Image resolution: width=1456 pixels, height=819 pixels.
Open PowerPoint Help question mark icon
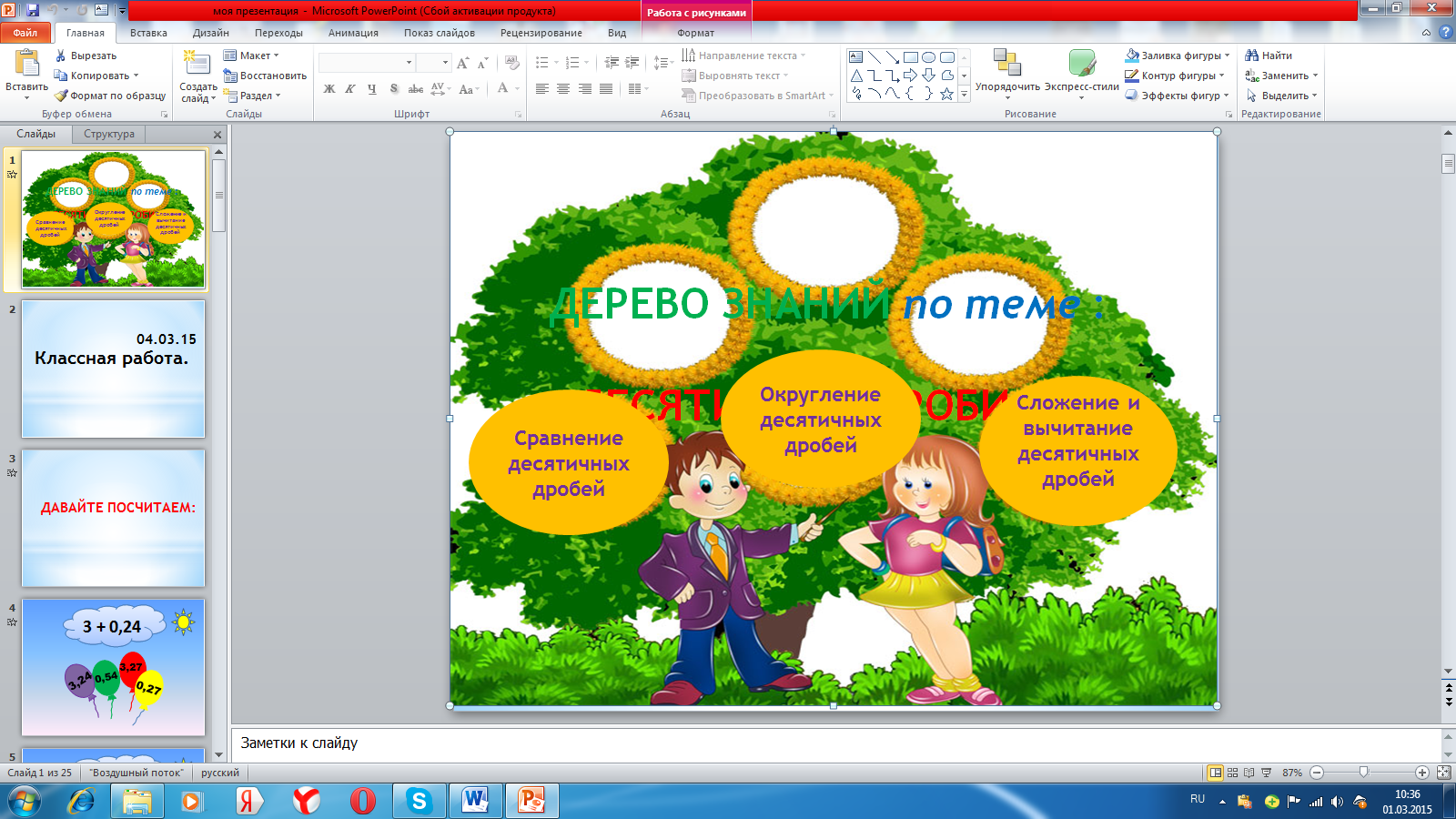pos(1445,33)
